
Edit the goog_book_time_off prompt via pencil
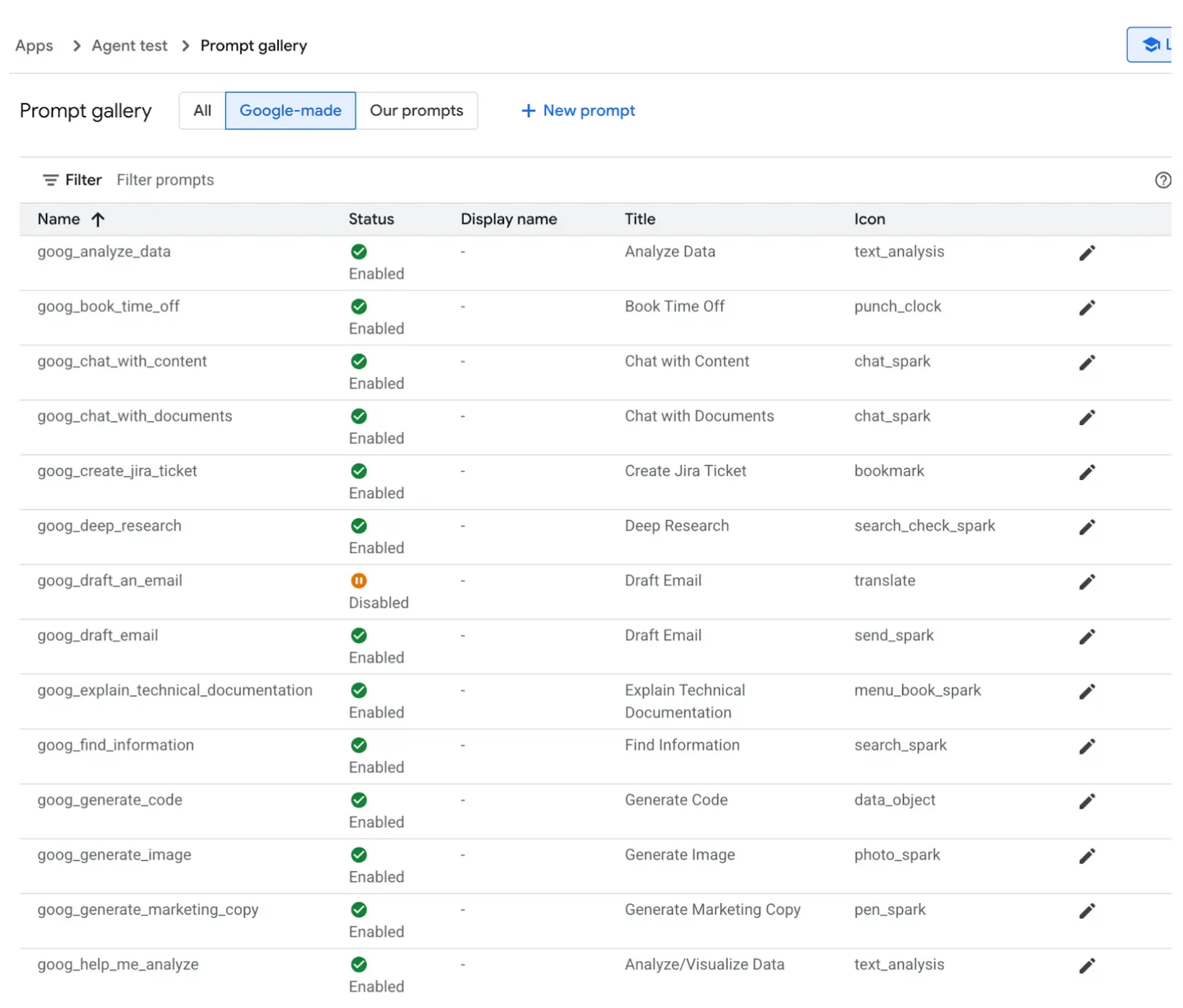pyautogui.click(x=1086, y=308)
